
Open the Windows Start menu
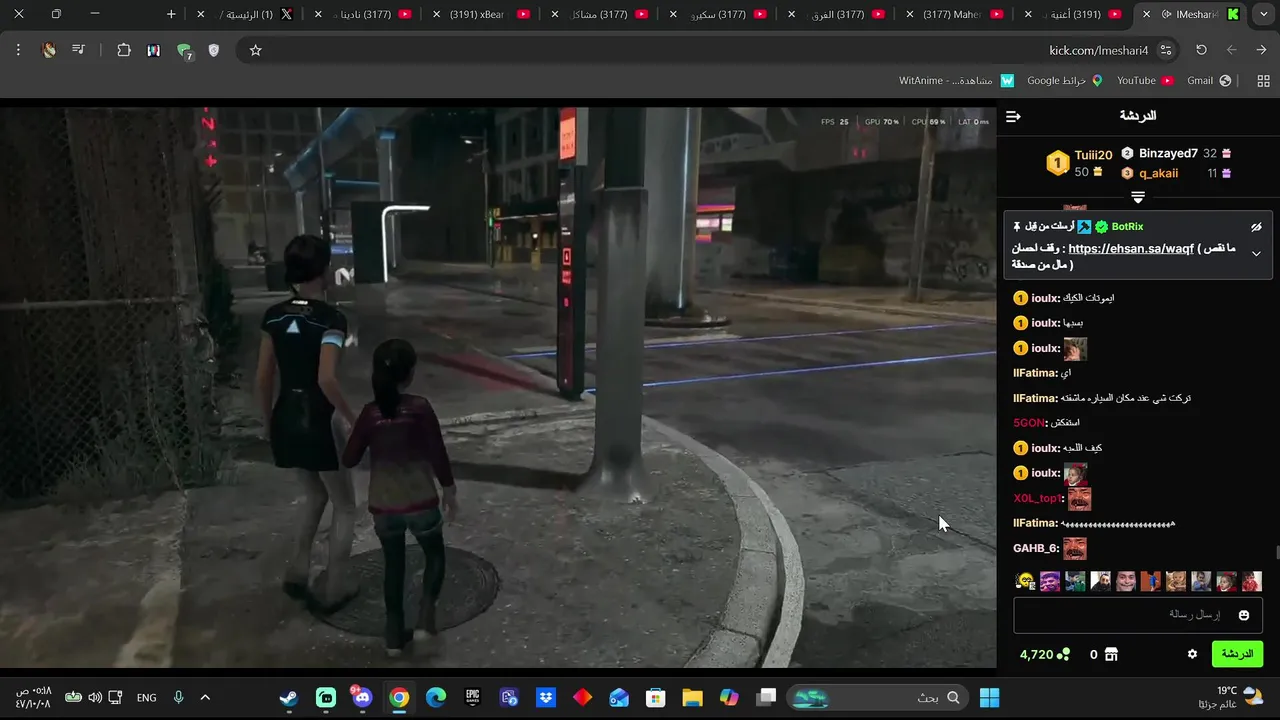(x=990, y=697)
